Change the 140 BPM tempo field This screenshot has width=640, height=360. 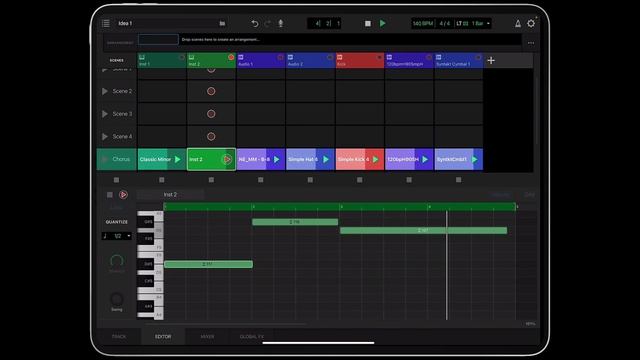tap(422, 23)
